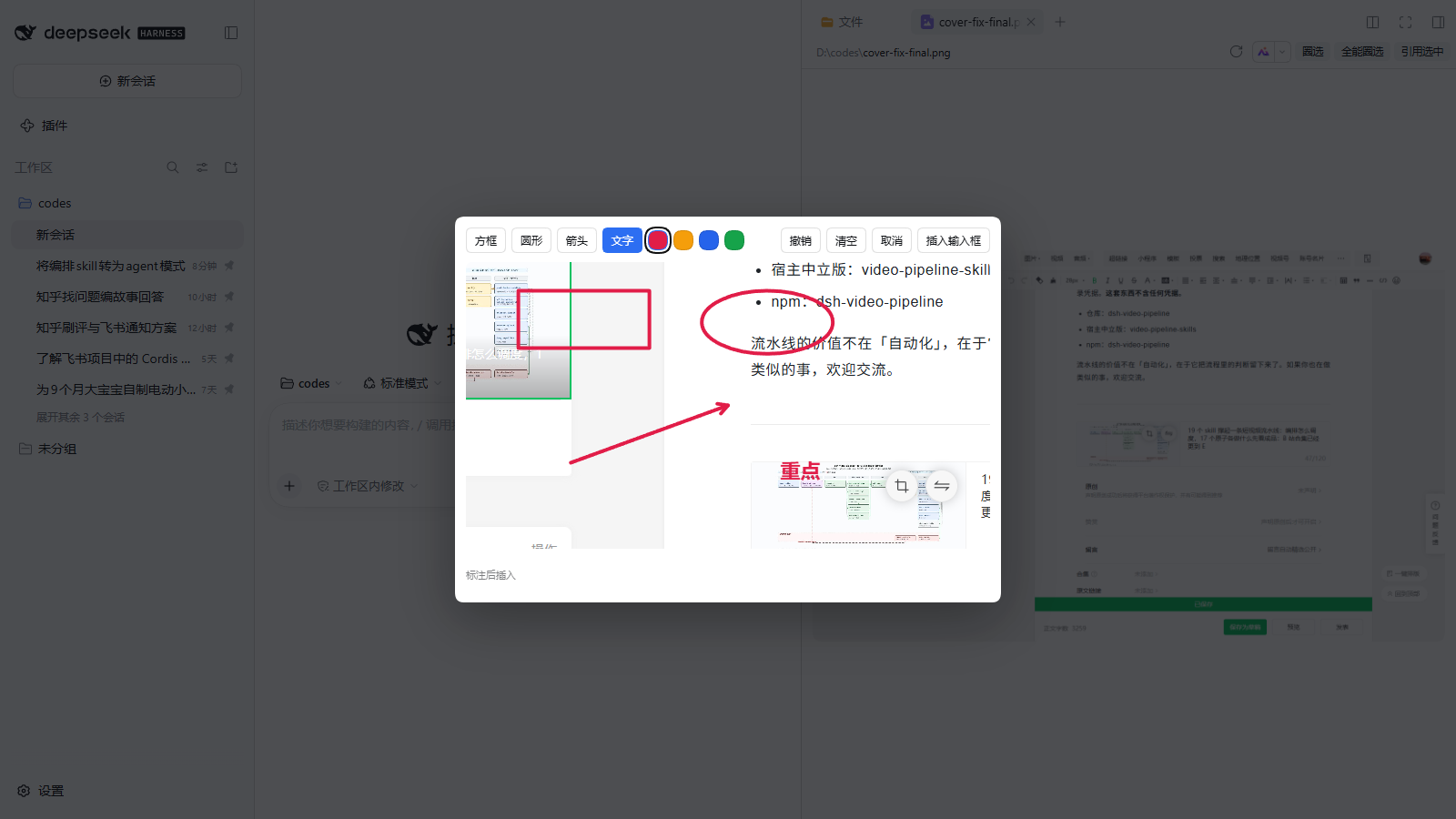The height and width of the screenshot is (819, 1456).
Task: Open the filter settings icon beside 工作区
Action: pyautogui.click(x=202, y=167)
